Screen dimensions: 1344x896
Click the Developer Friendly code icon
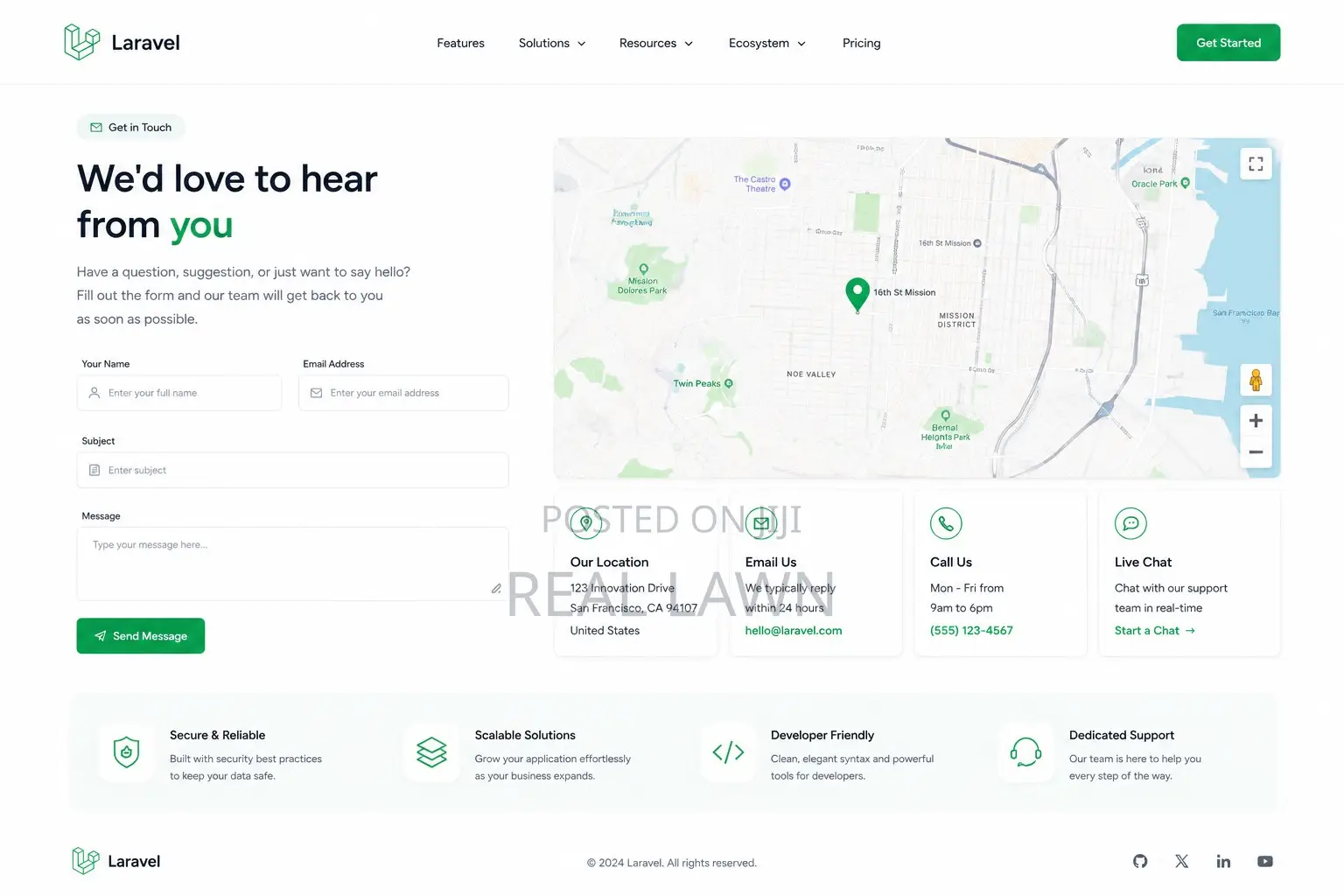[x=728, y=752]
